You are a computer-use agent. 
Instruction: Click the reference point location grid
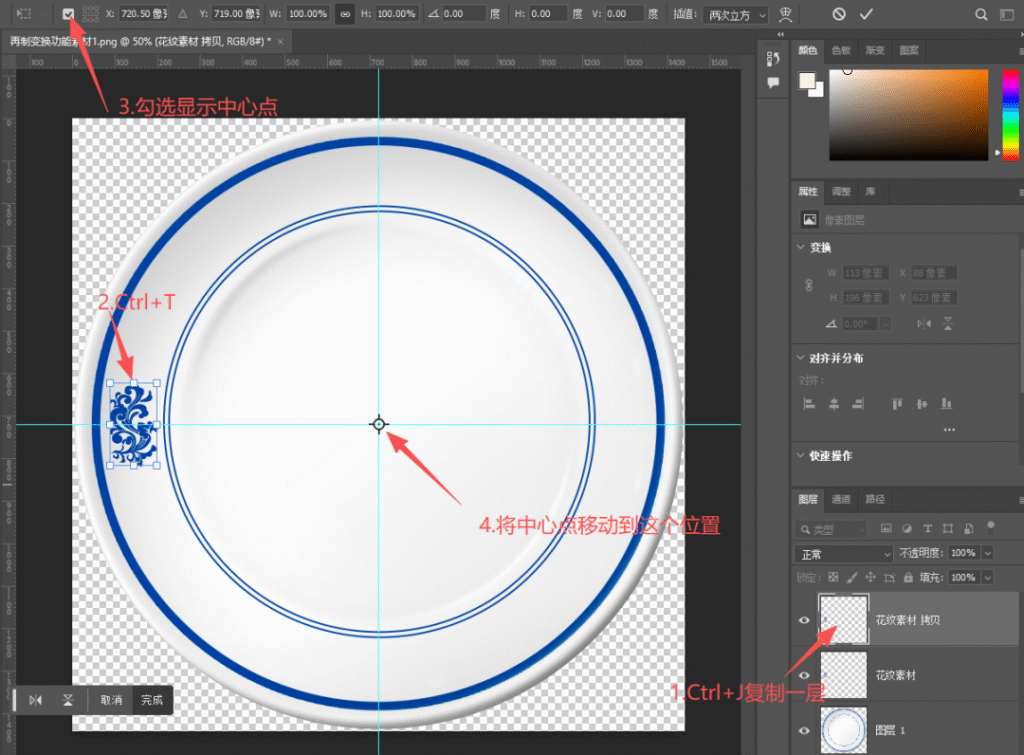[x=91, y=14]
